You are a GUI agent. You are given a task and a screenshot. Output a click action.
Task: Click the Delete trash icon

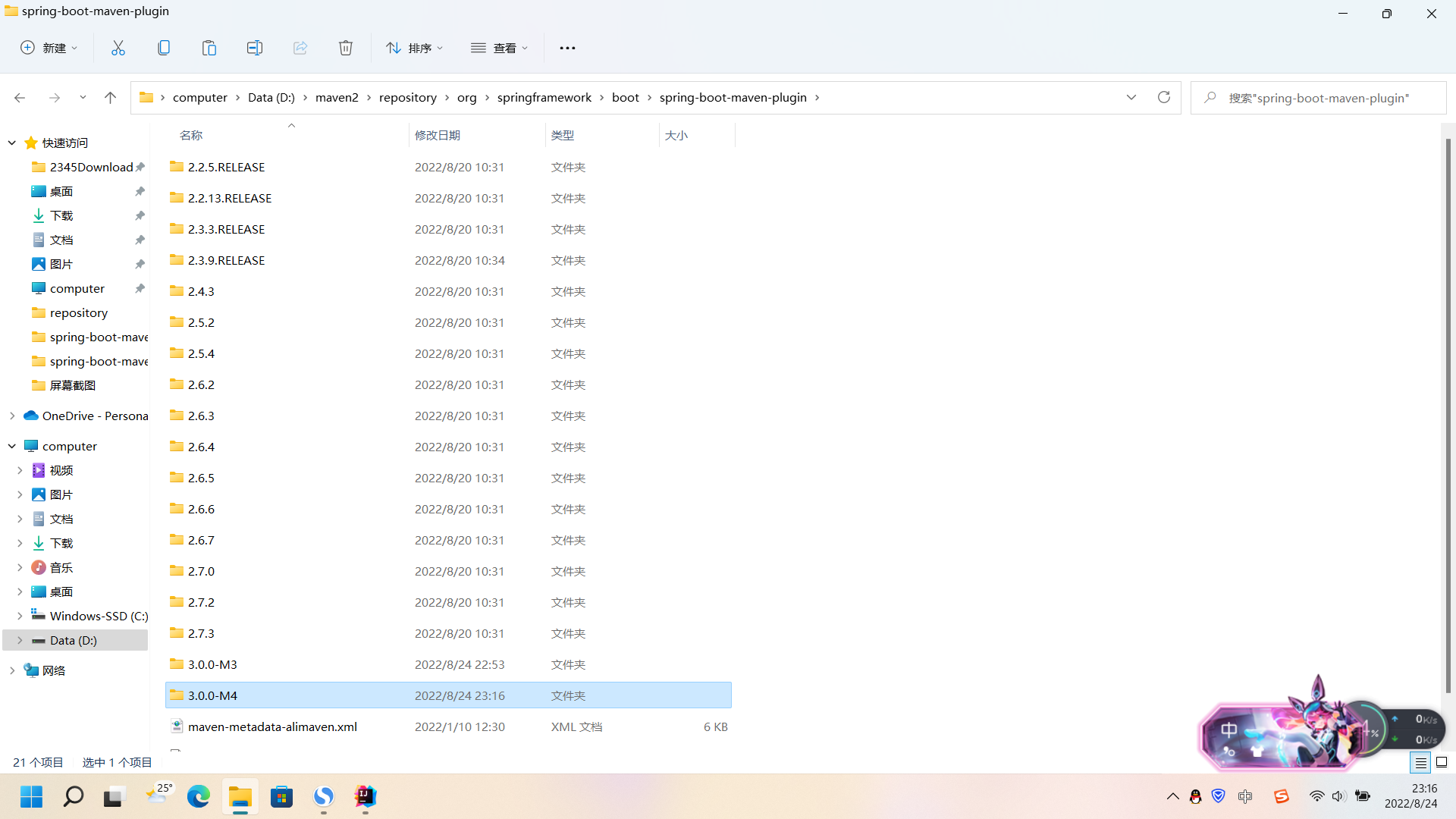pyautogui.click(x=346, y=48)
